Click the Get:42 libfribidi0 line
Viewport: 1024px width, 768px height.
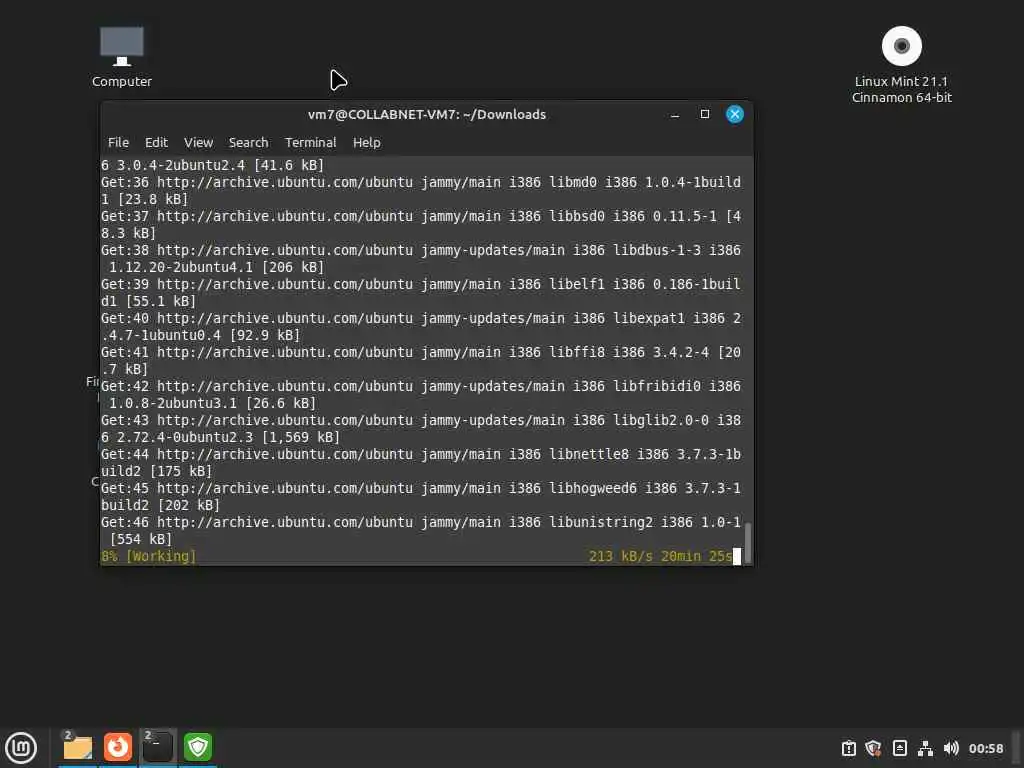(x=421, y=395)
